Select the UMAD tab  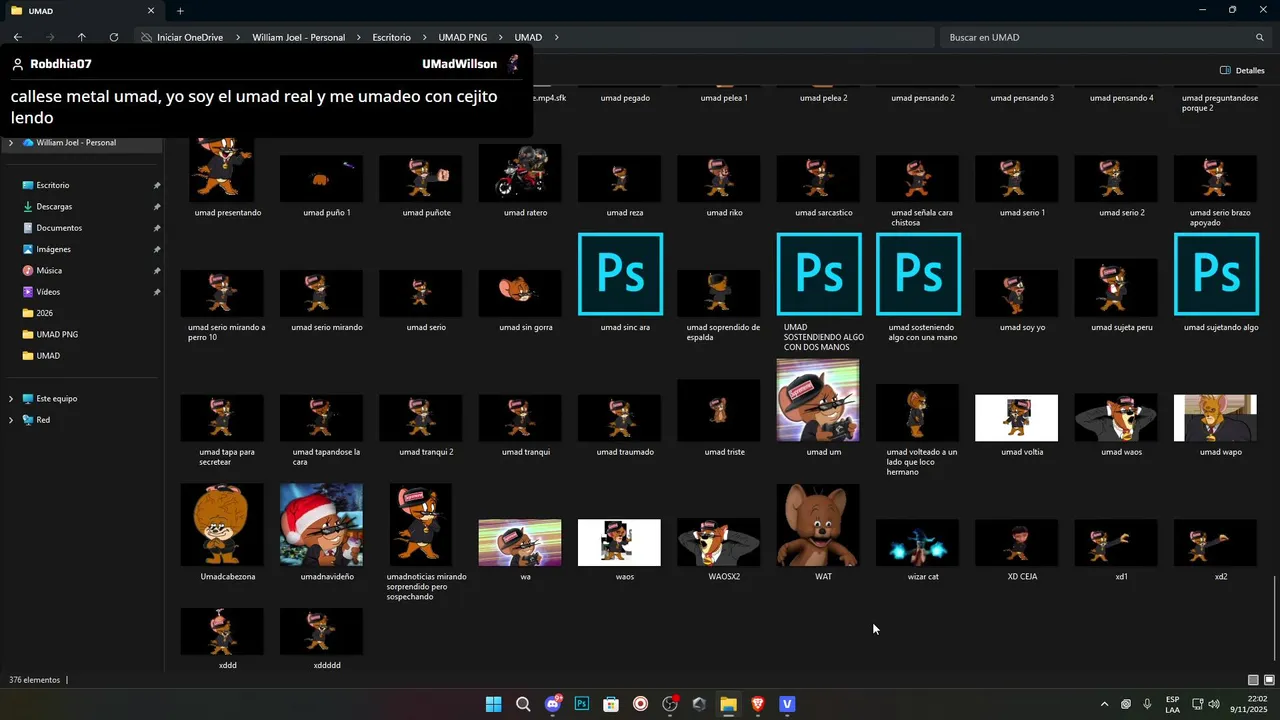(x=83, y=11)
